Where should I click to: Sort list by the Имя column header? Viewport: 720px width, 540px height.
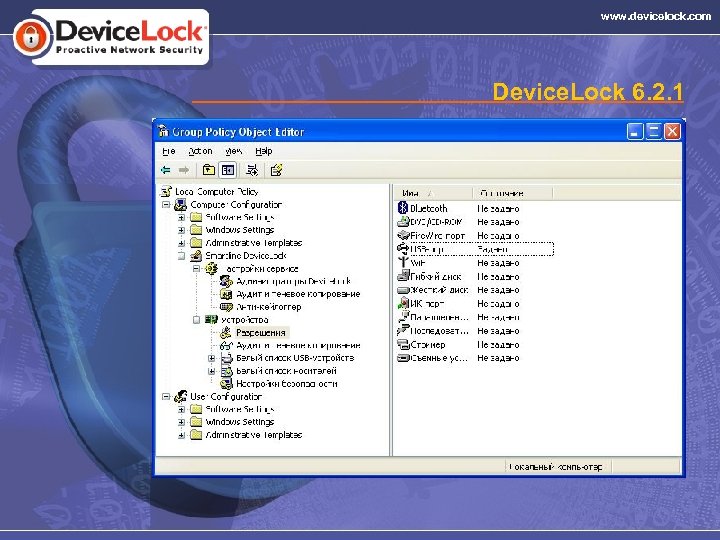click(x=433, y=193)
